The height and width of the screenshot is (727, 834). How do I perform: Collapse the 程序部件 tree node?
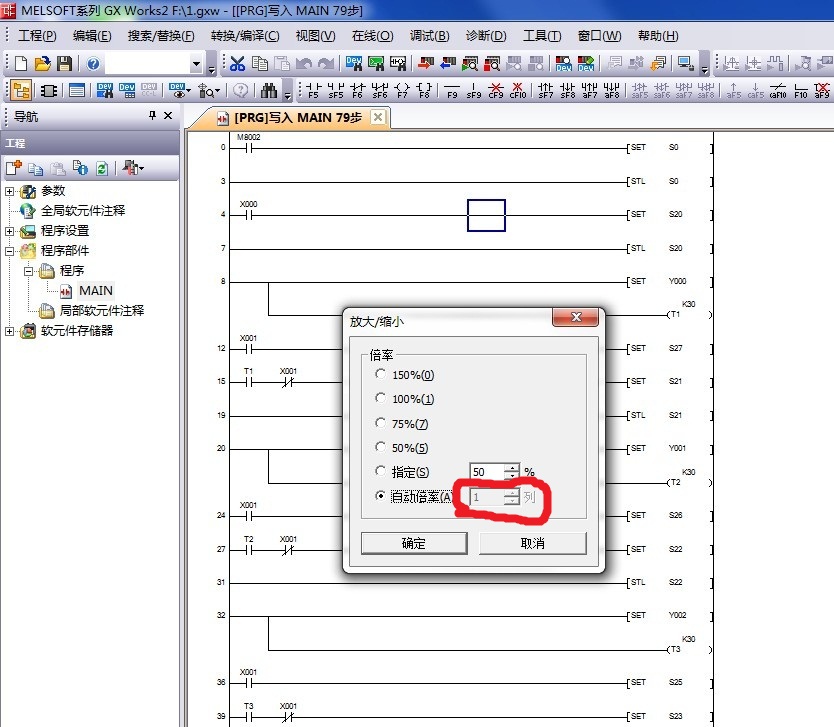point(10,251)
